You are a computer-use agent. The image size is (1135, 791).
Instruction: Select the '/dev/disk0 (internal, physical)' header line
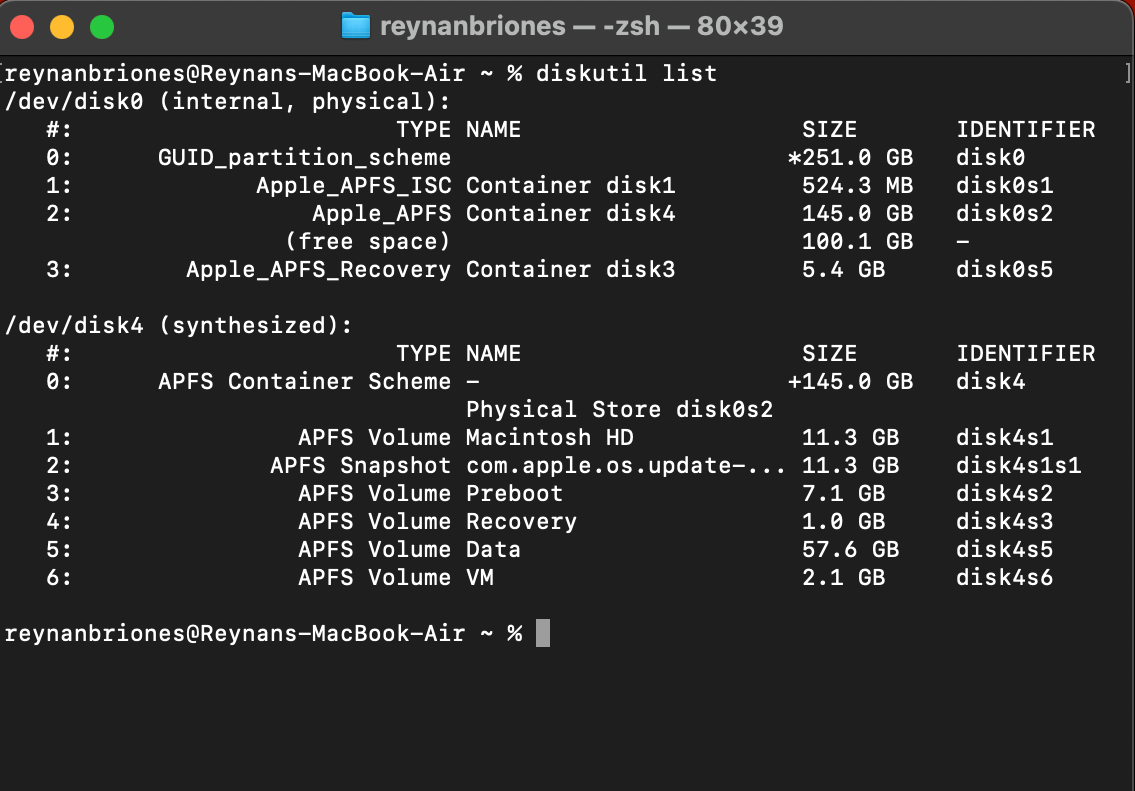coord(228,102)
